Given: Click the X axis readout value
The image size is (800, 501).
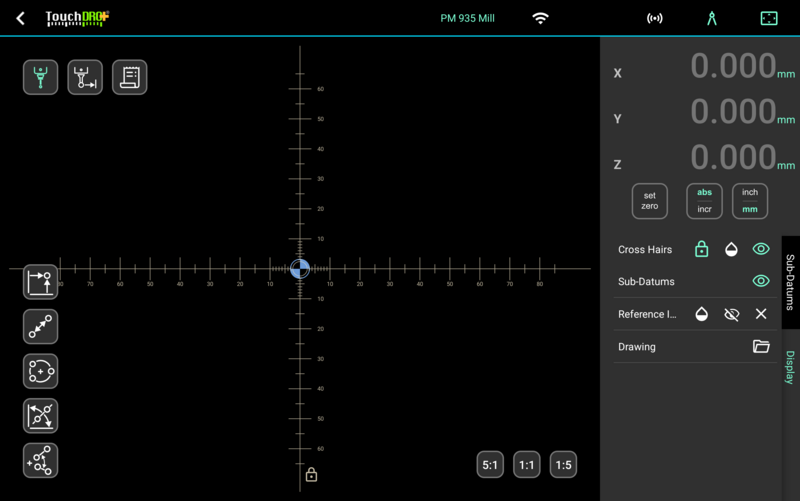Looking at the screenshot, I should pyautogui.click(x=733, y=66).
